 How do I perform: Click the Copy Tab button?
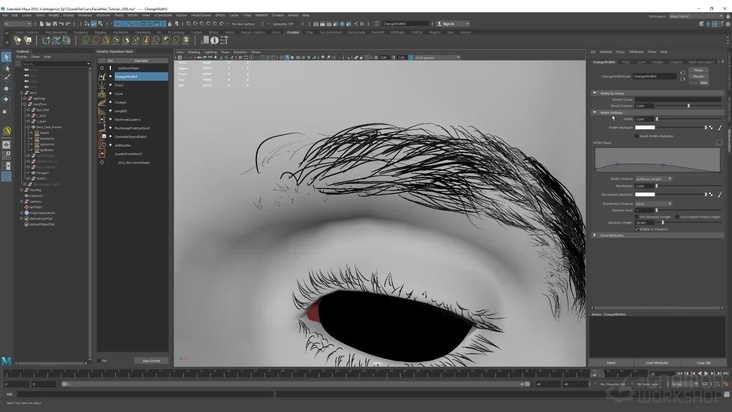tap(702, 362)
